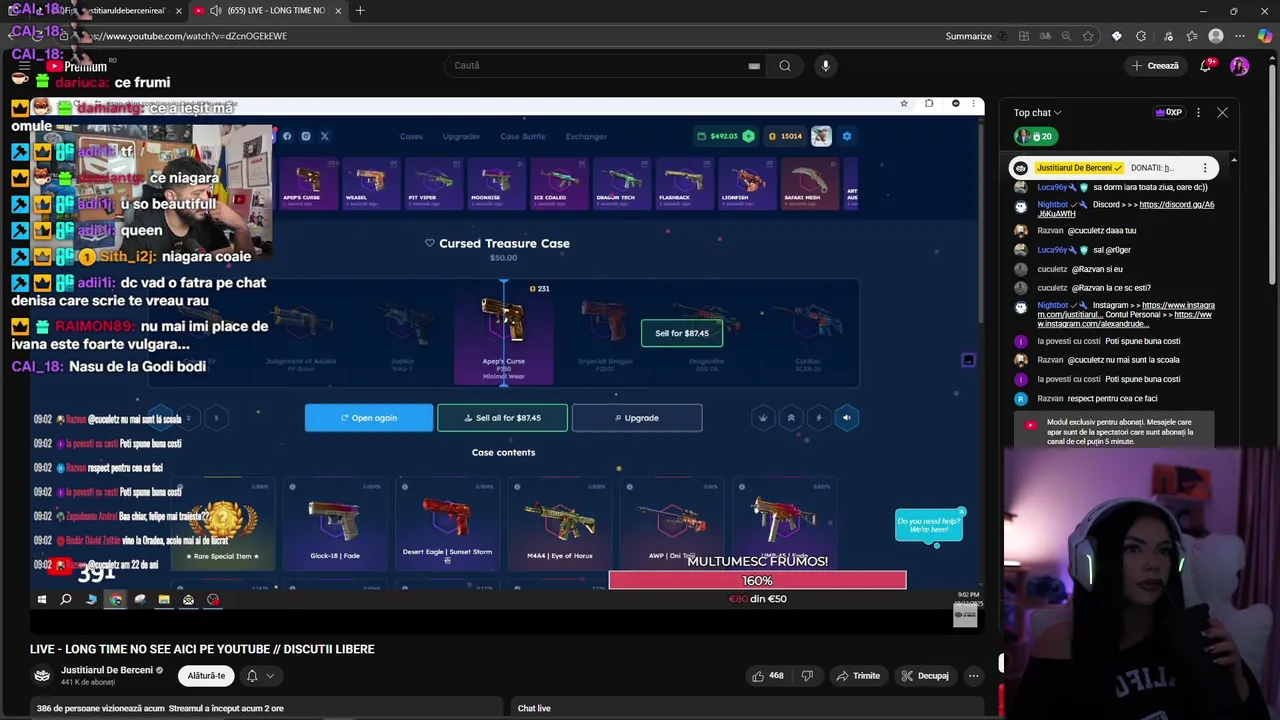Click the chat panel scroll up arrow
Viewport: 1280px width, 720px height.
pos(1234,161)
